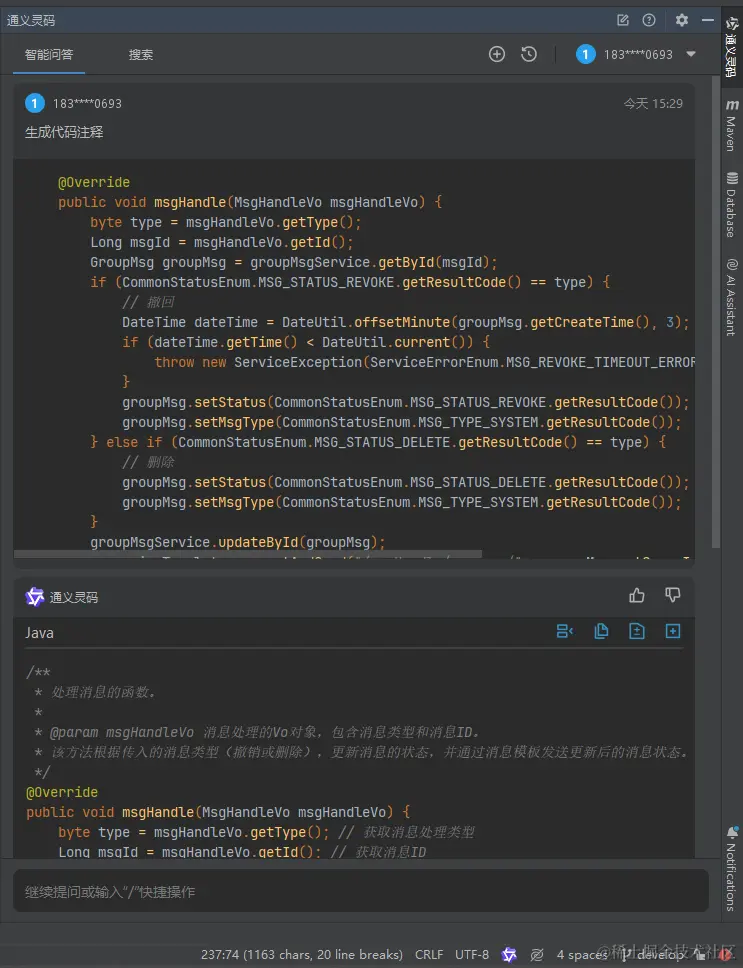743x968 pixels.
Task: Like the answer with the thumbs-up icon
Action: 637,595
